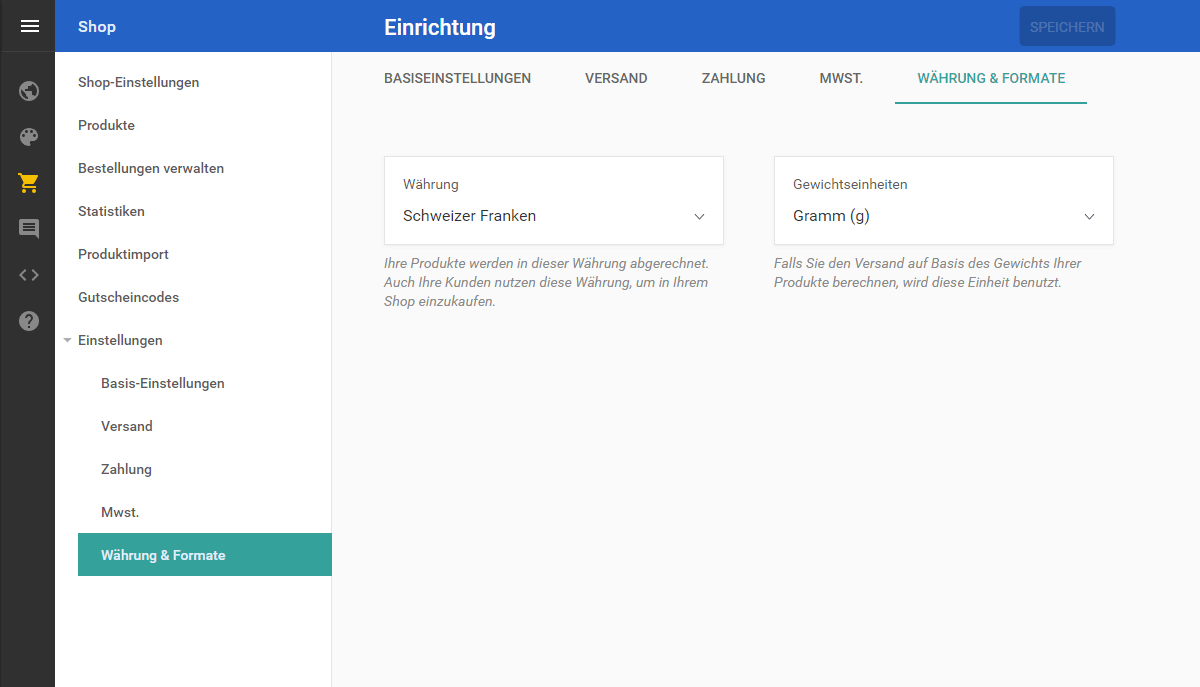Open the design palette icon
The height and width of the screenshot is (687, 1200).
click(x=29, y=137)
